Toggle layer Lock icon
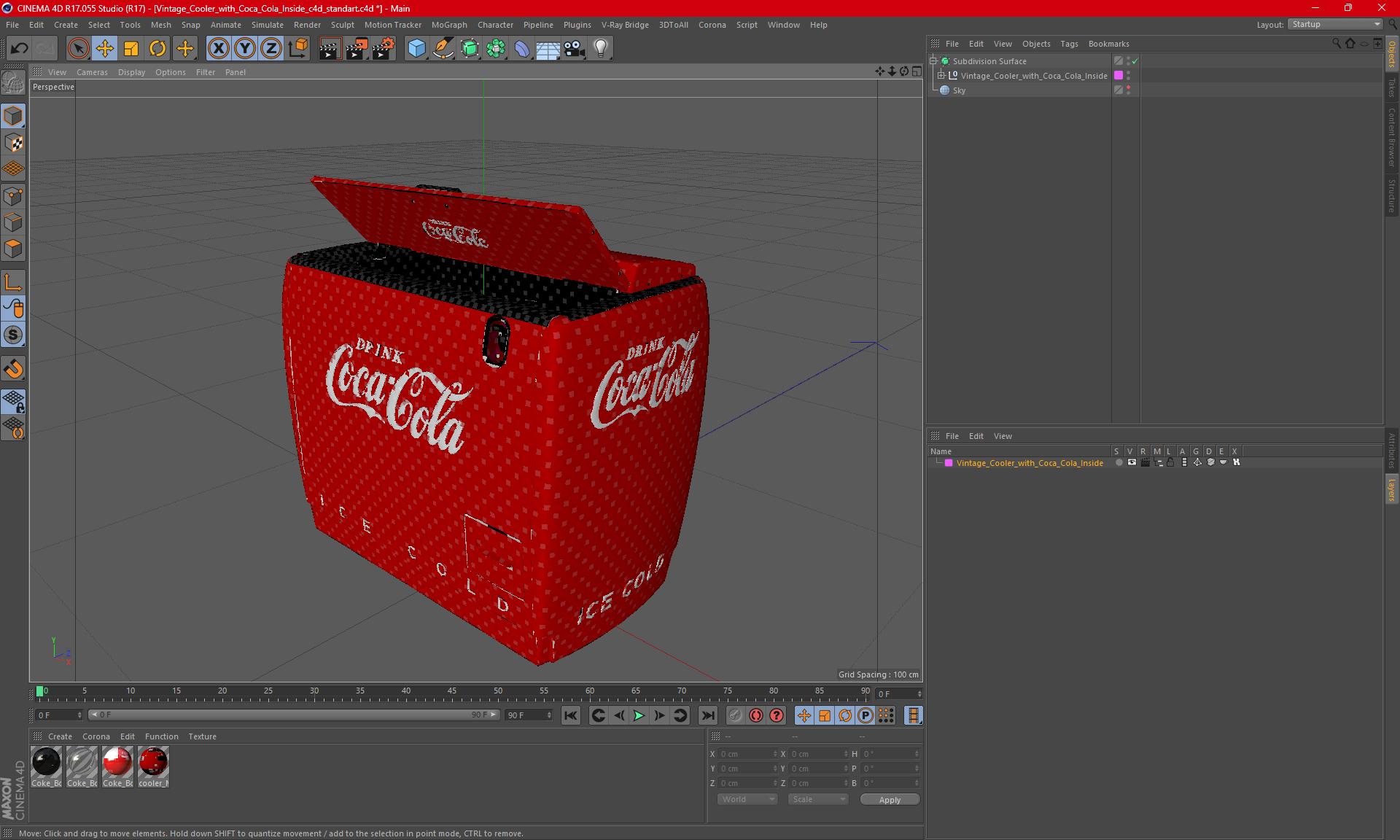Viewport: 1400px width, 840px height. point(1170,462)
